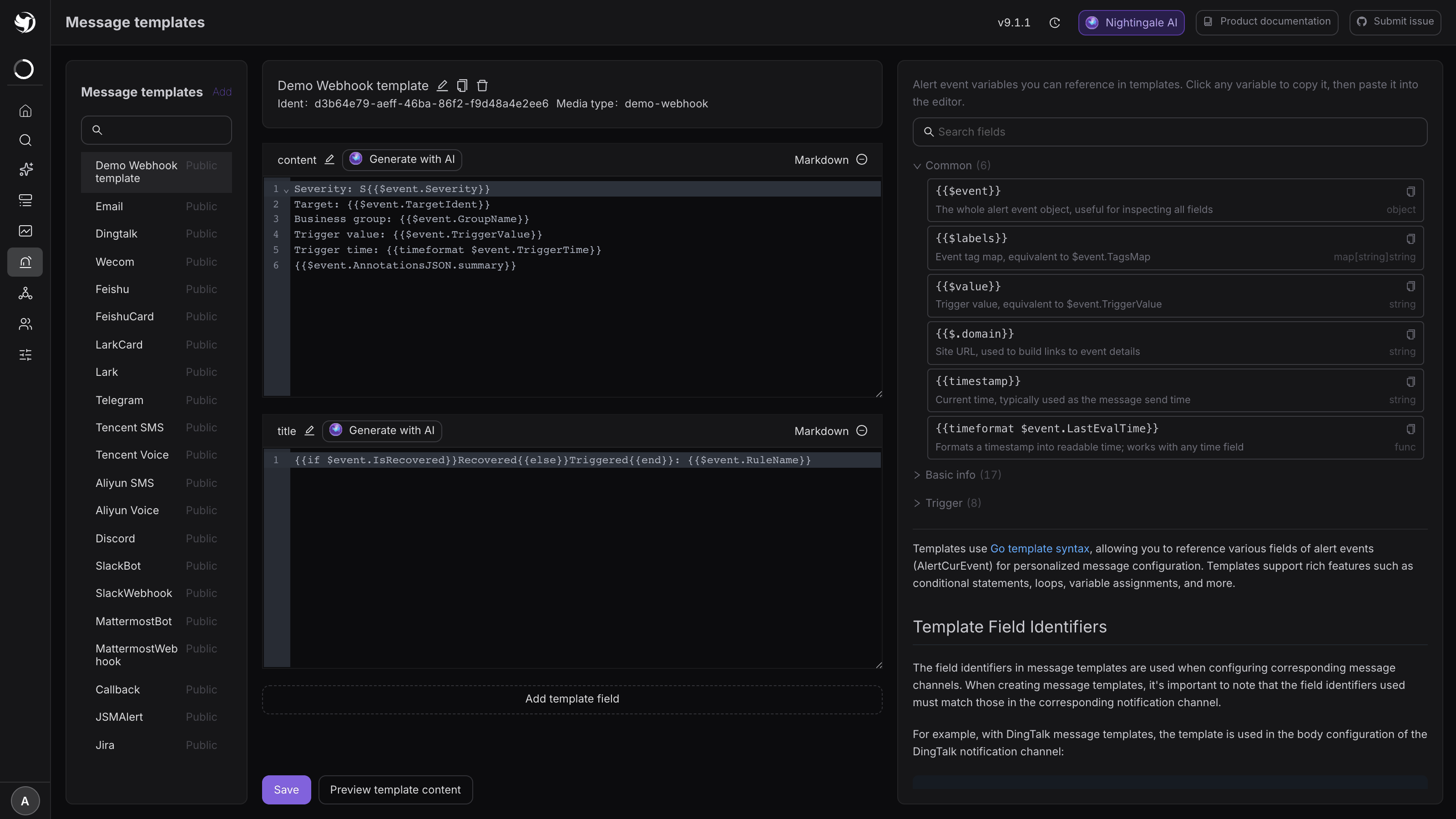This screenshot has width=1456, height=819.
Task: Fold line 1 in content editor
Action: pyautogui.click(x=286, y=191)
